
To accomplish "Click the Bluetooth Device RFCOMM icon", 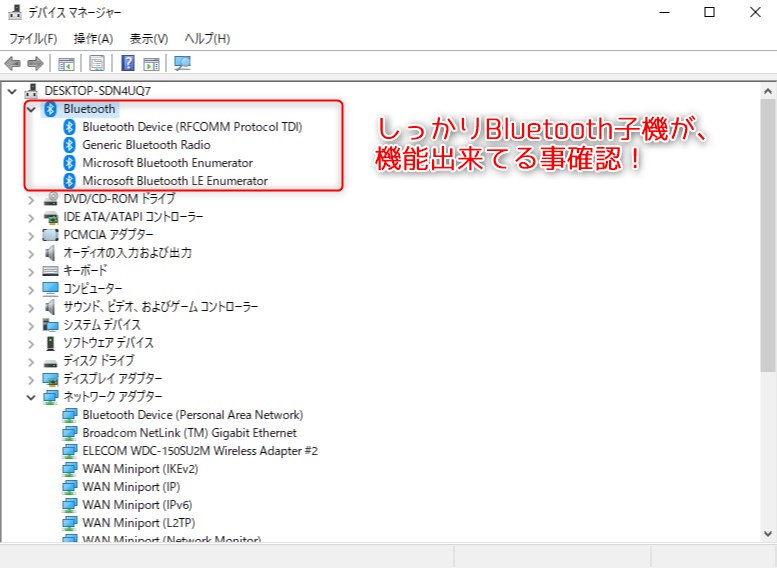I will pos(69,127).
